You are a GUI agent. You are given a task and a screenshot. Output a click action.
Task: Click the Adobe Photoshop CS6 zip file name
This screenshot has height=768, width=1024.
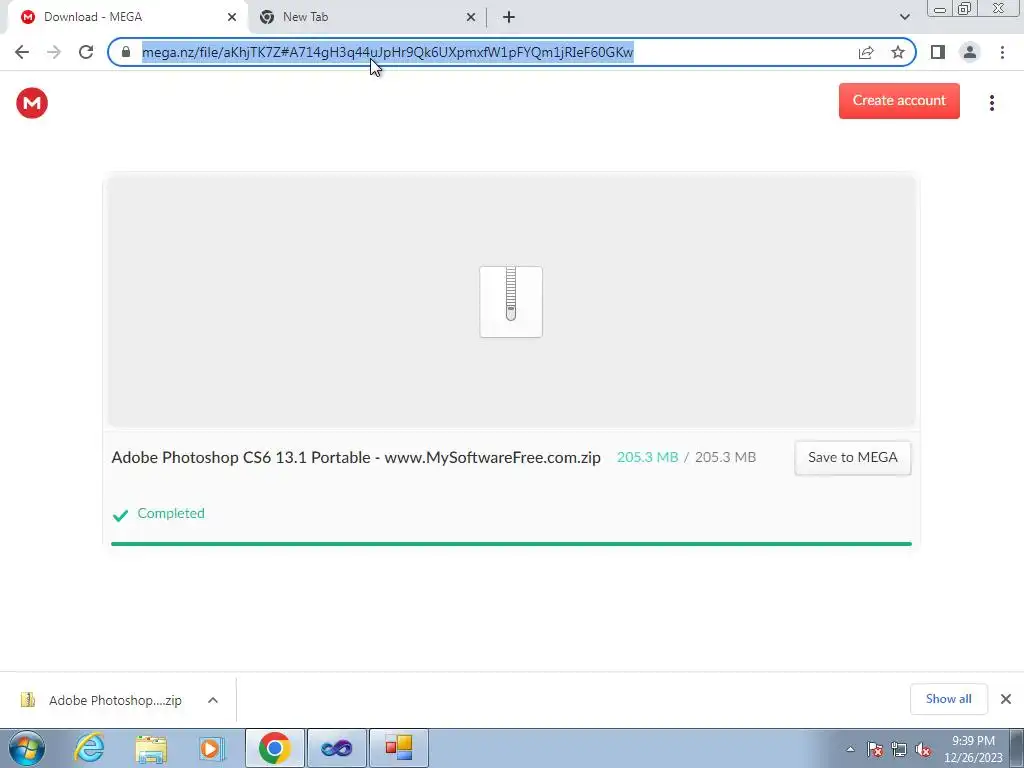click(x=356, y=457)
